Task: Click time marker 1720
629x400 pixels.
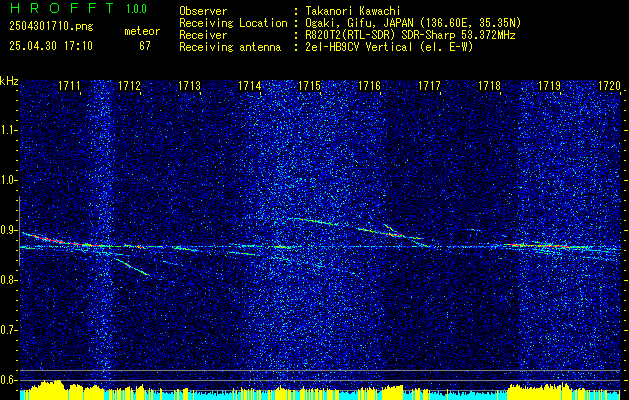Action: click(x=609, y=85)
